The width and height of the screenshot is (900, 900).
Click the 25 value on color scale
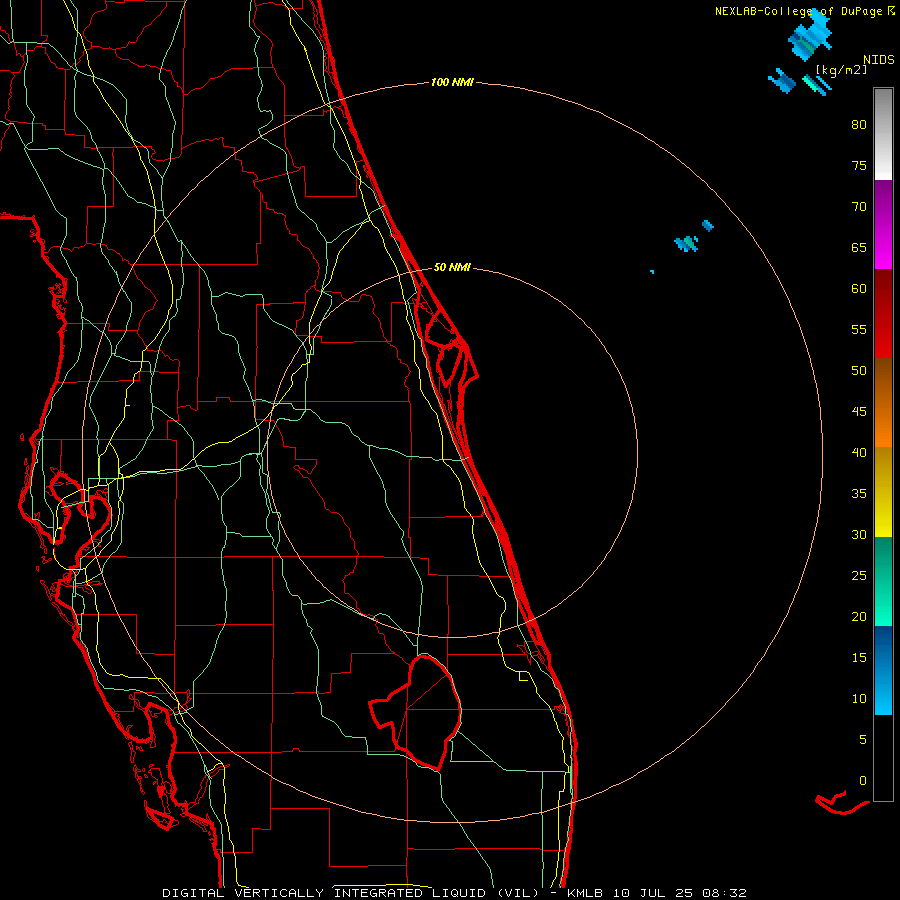[x=859, y=576]
